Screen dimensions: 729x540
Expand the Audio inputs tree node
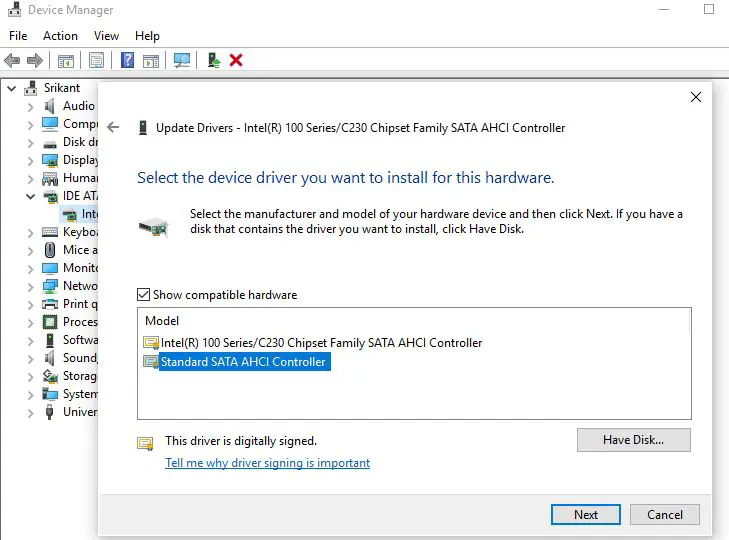pyautogui.click(x=30, y=106)
